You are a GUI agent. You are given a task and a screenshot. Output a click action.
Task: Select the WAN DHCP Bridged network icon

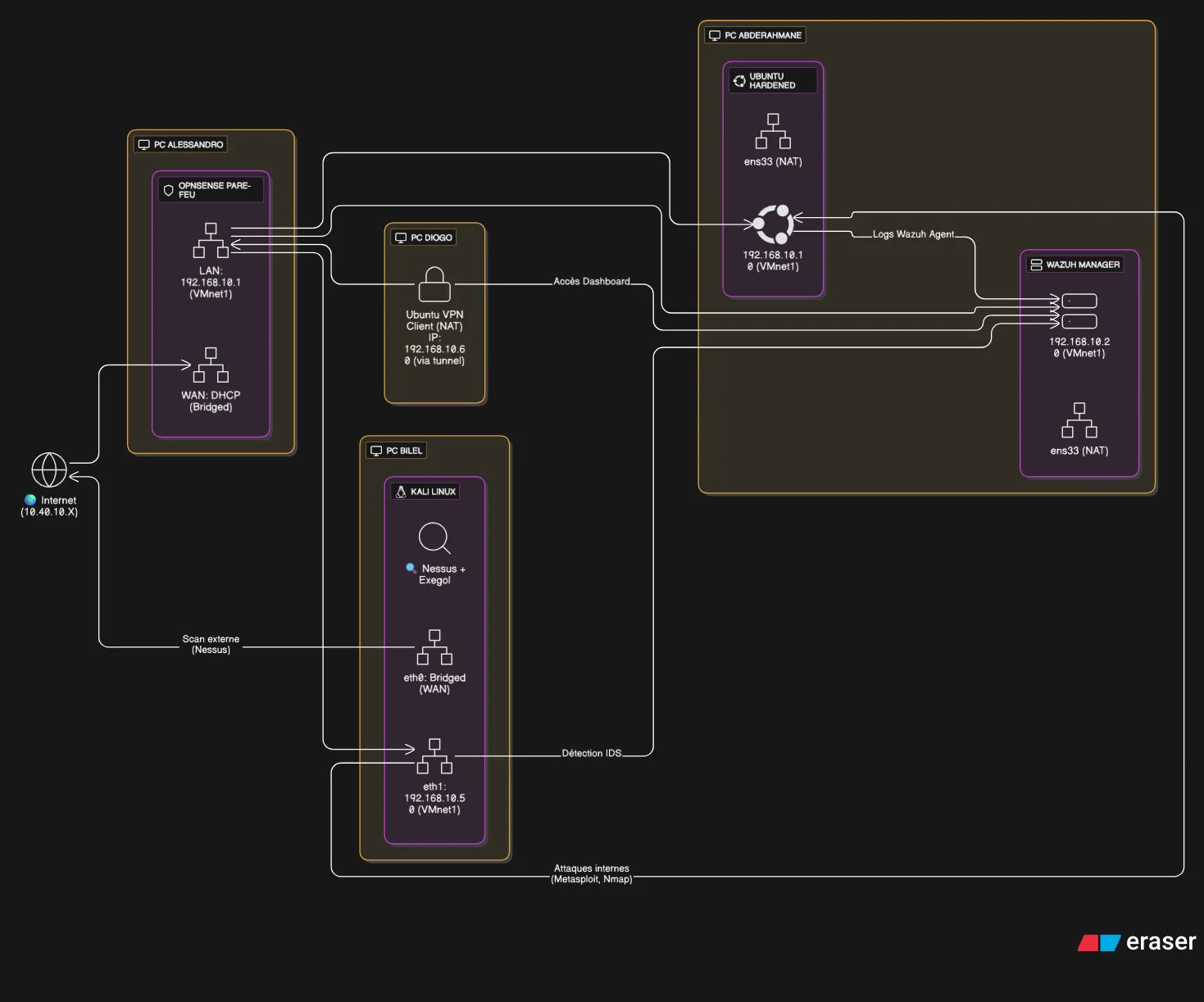(x=211, y=365)
